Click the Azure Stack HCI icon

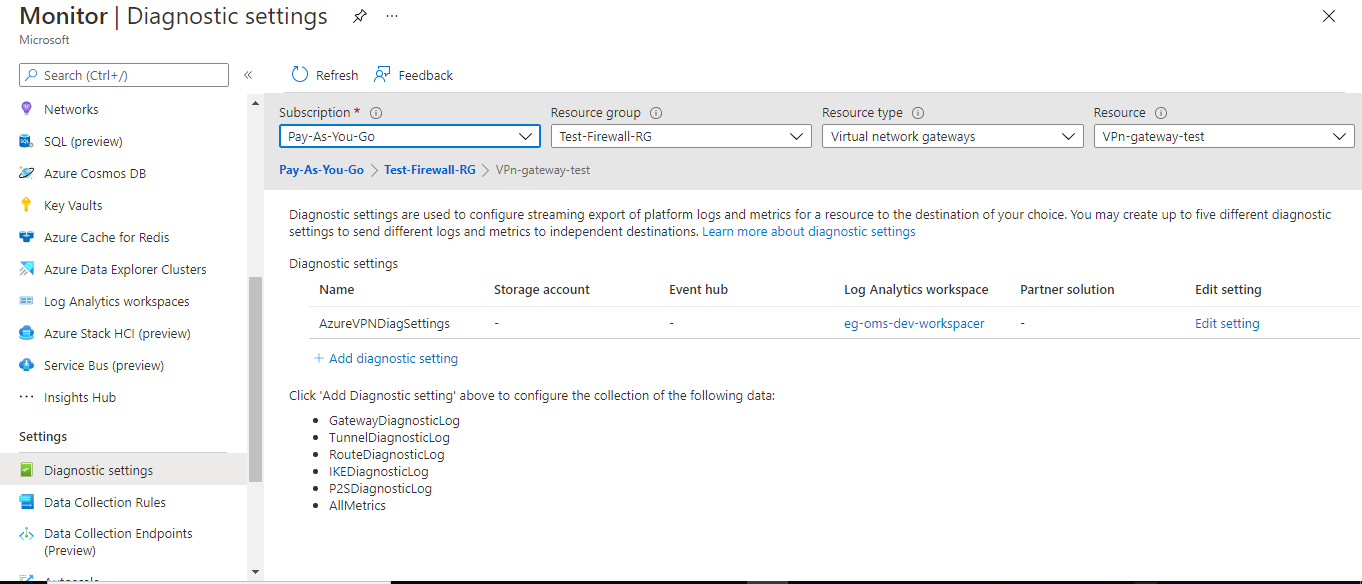point(26,333)
